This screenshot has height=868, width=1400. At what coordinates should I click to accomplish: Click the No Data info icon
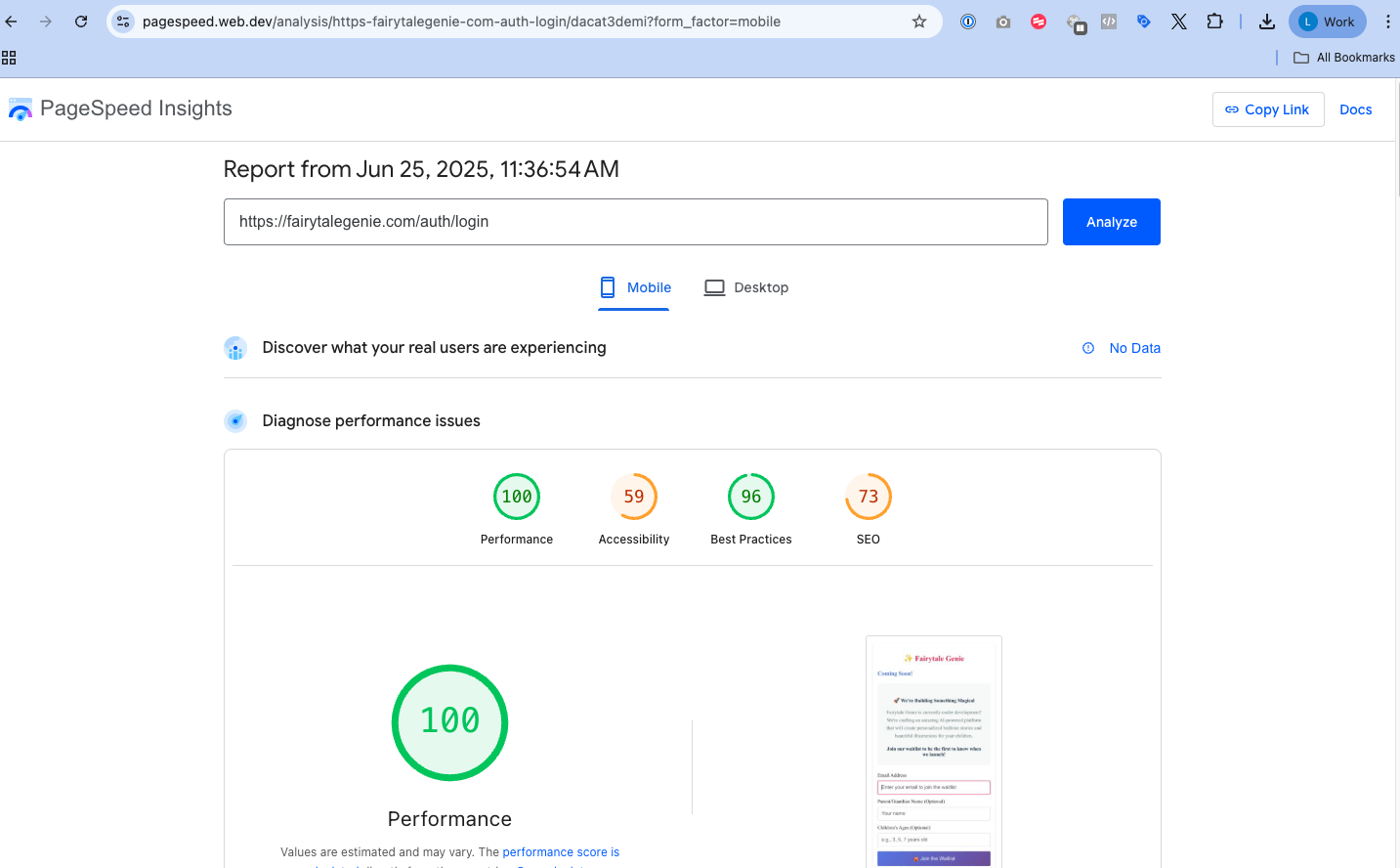tap(1088, 348)
